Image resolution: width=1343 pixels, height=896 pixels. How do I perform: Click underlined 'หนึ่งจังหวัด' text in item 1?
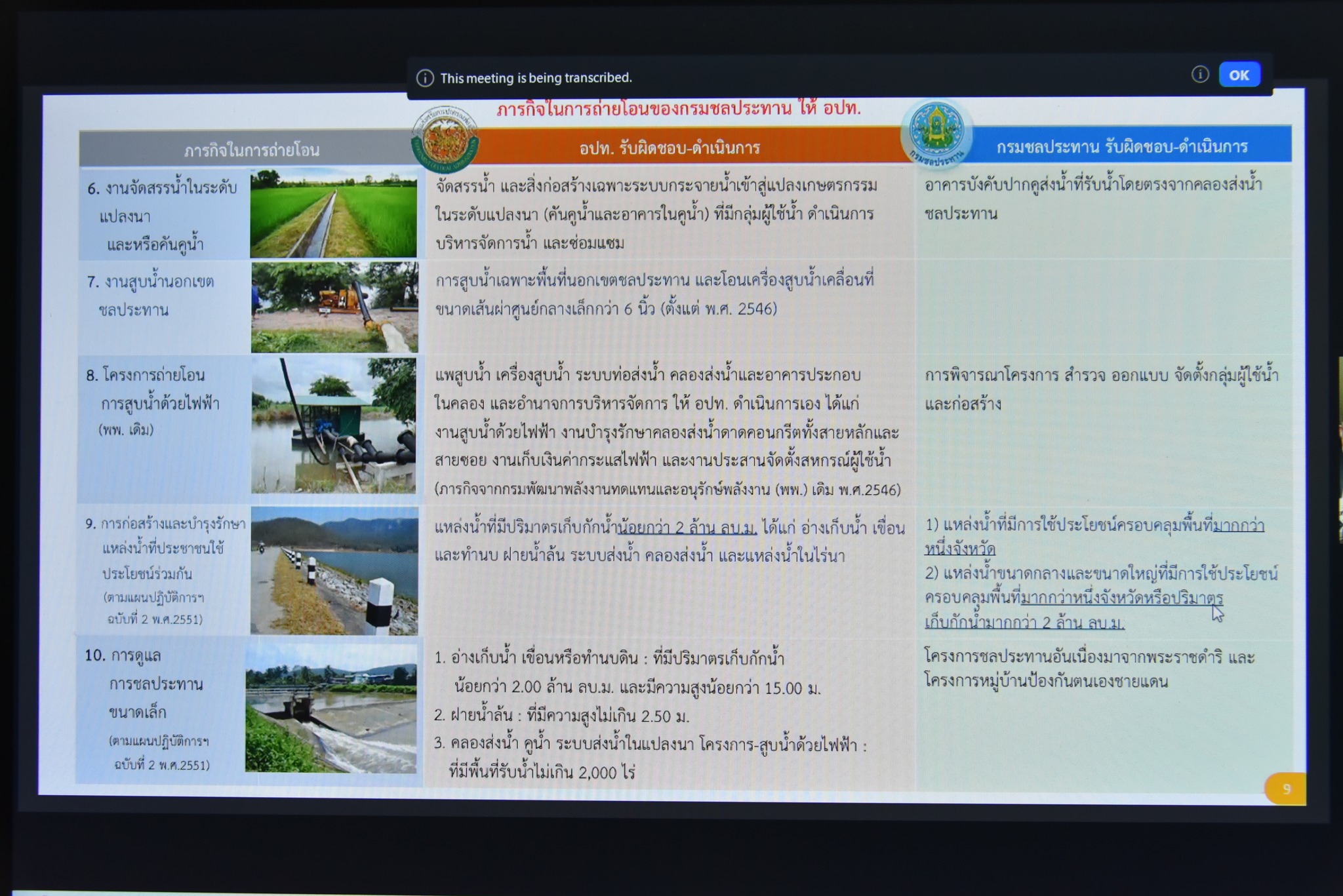coord(959,548)
